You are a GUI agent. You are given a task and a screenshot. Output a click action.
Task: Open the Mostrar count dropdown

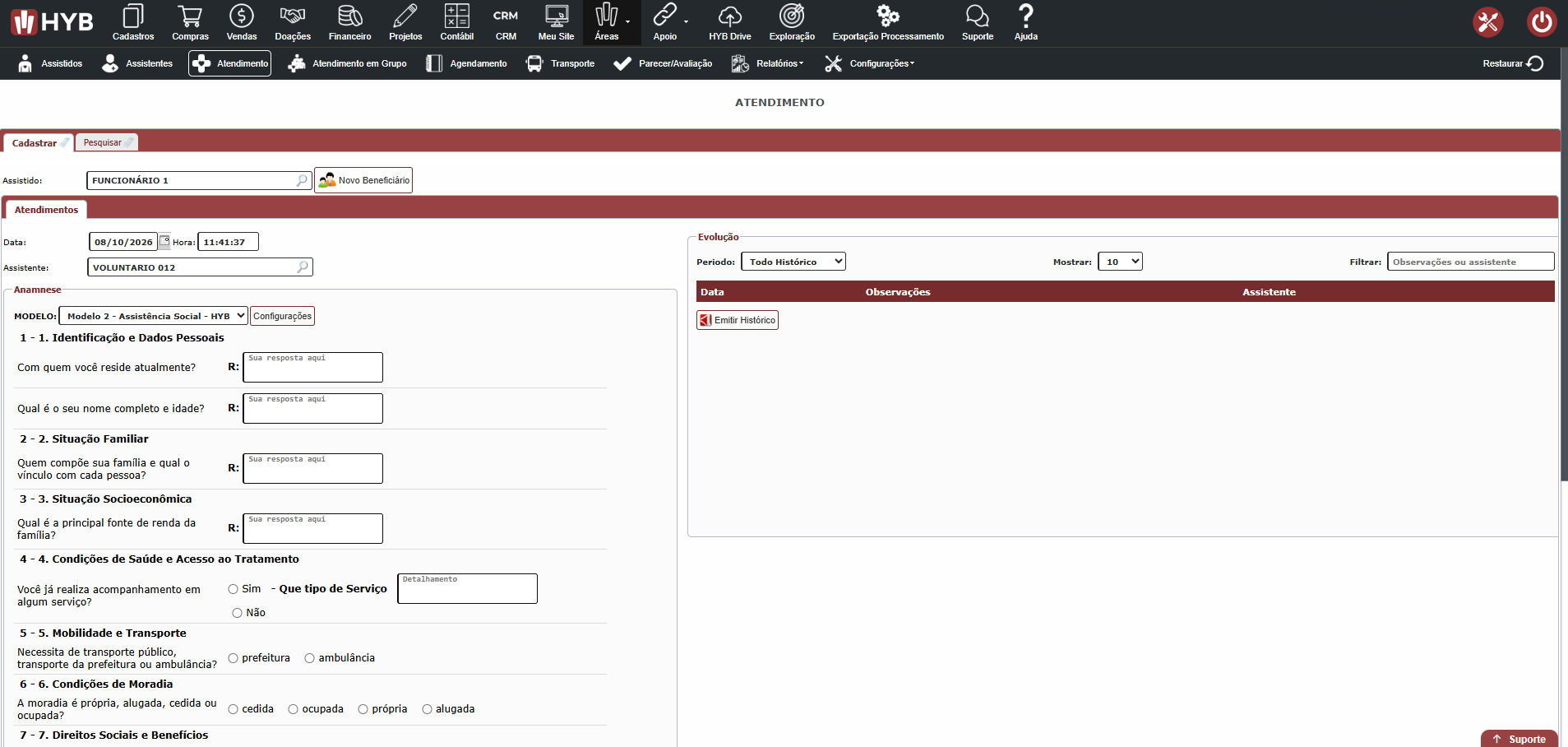[x=1120, y=262]
